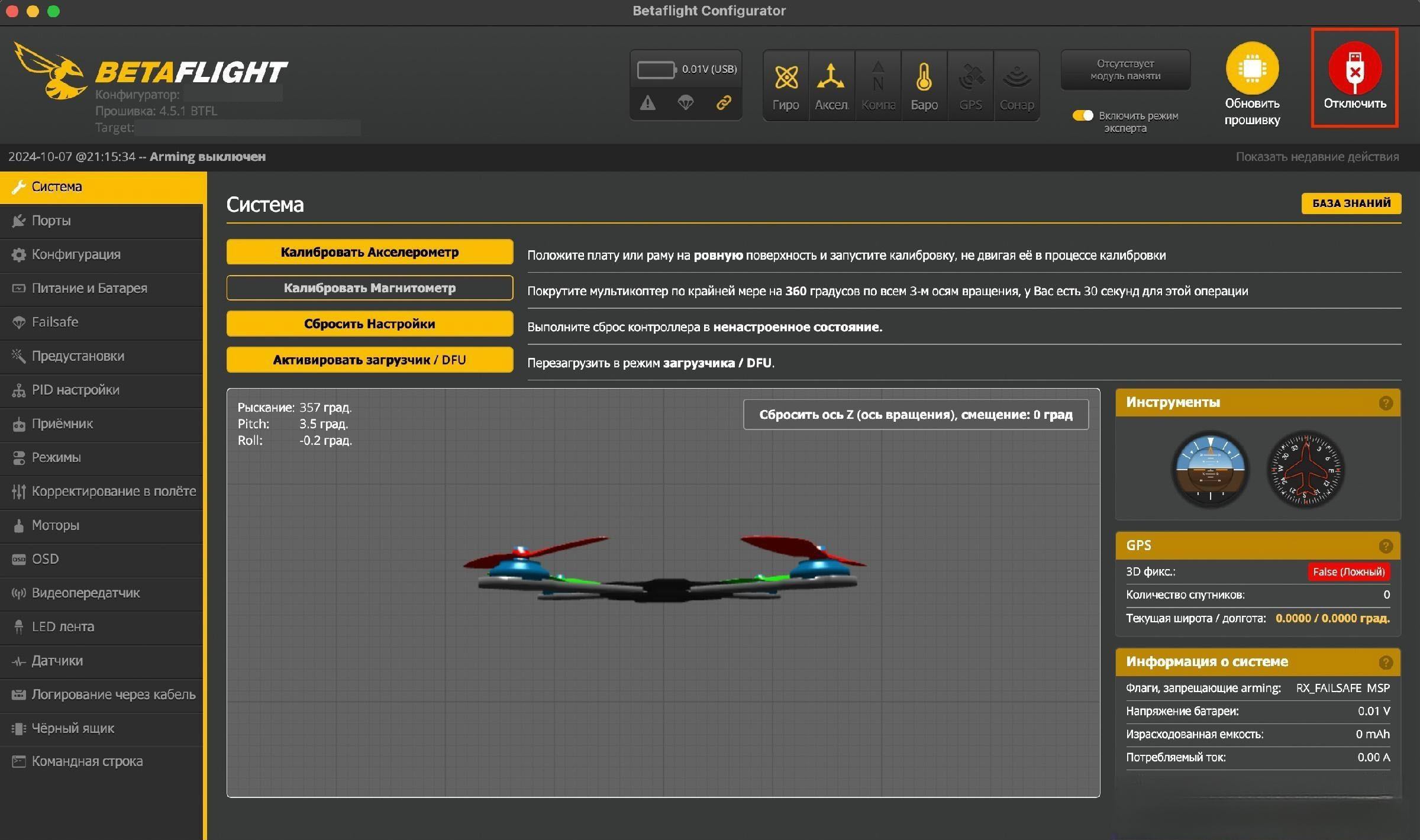
Task: Open the Приёмник tab
Action: coord(102,424)
